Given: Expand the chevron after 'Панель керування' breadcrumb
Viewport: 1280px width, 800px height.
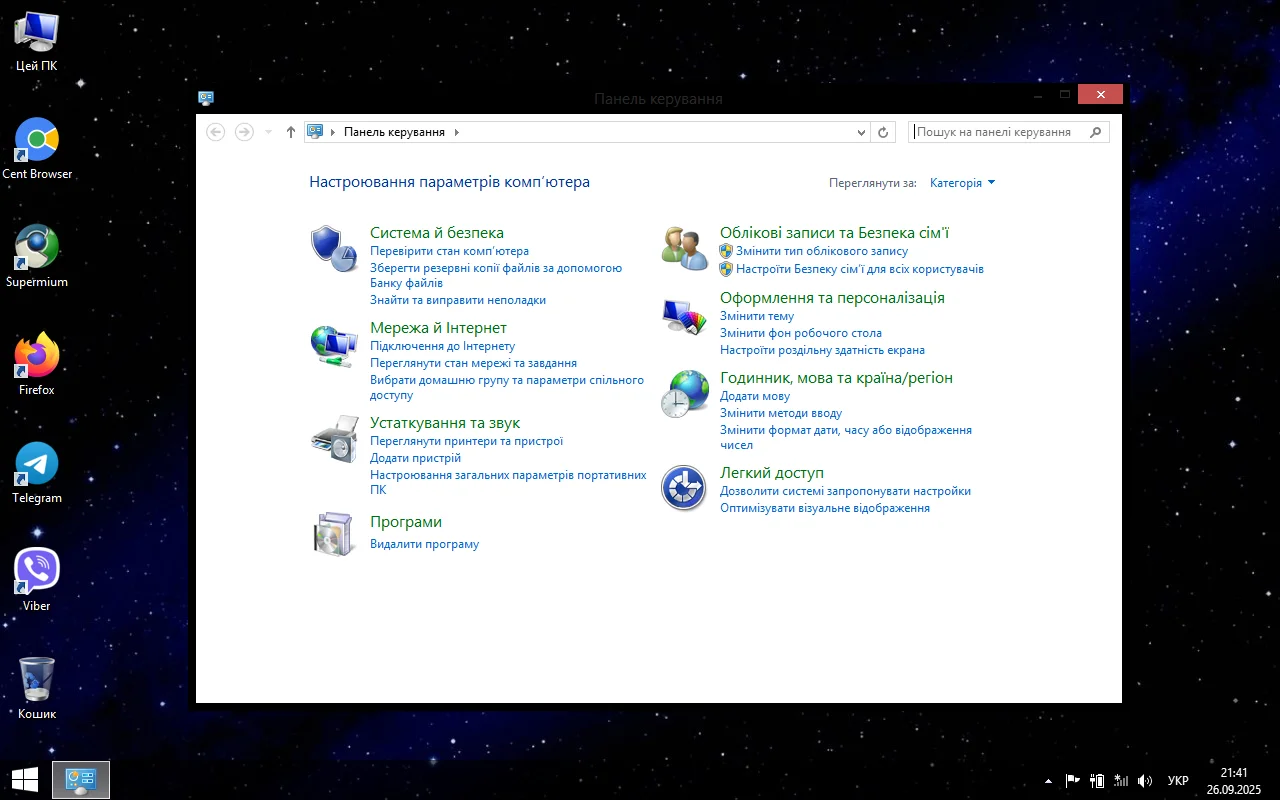Looking at the screenshot, I should pos(457,132).
